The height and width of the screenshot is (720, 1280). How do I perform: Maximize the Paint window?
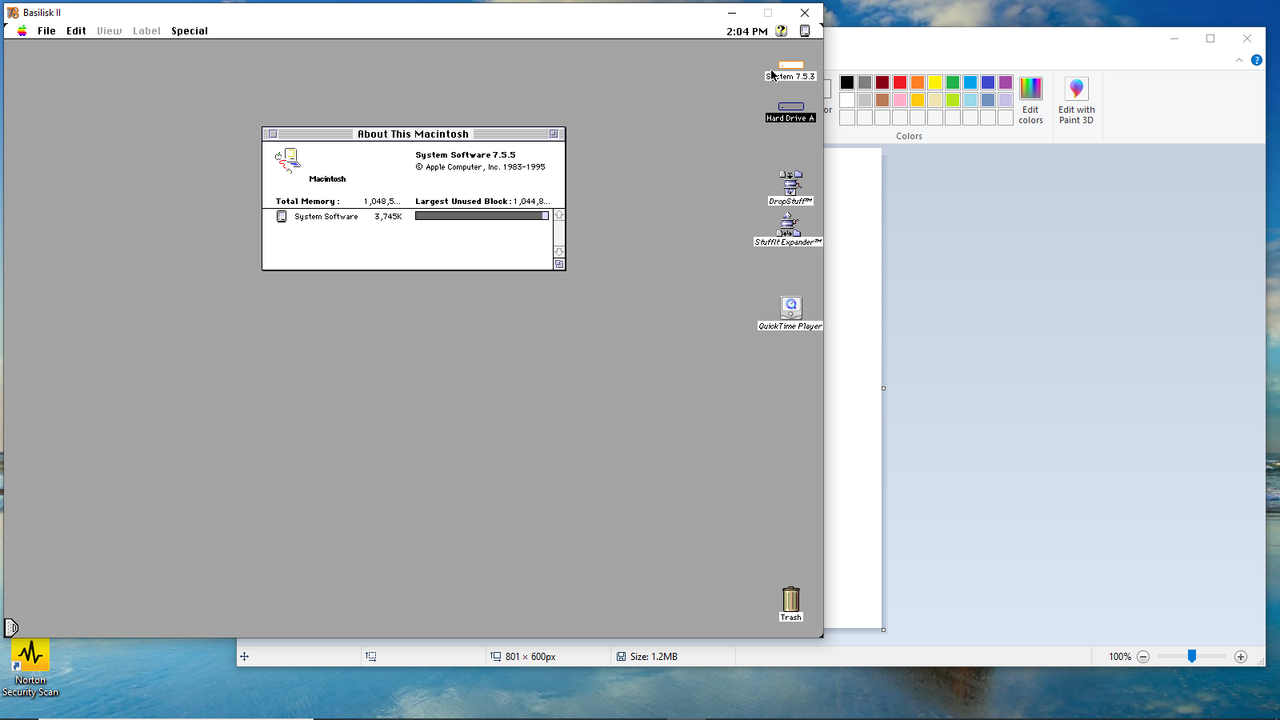[x=1210, y=38]
